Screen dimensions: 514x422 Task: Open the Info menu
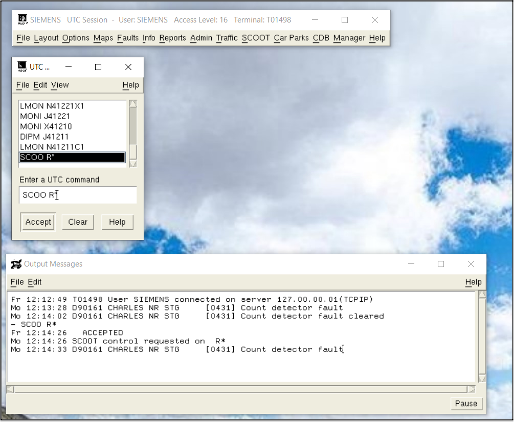click(149, 38)
